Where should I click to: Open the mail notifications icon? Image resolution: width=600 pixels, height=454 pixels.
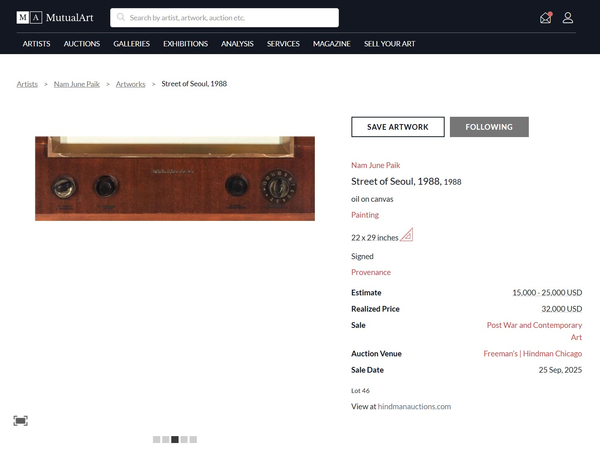pos(546,18)
